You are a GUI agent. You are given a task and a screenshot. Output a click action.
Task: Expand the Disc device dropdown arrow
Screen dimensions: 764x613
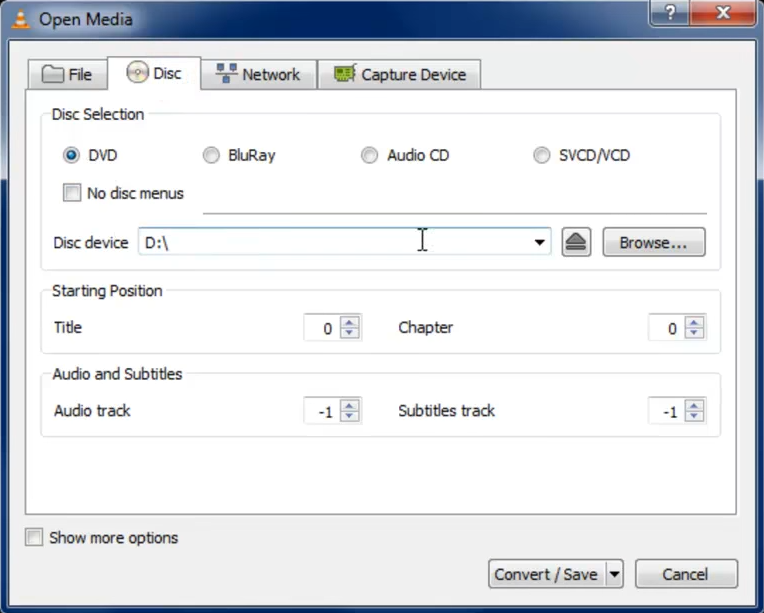[539, 242]
